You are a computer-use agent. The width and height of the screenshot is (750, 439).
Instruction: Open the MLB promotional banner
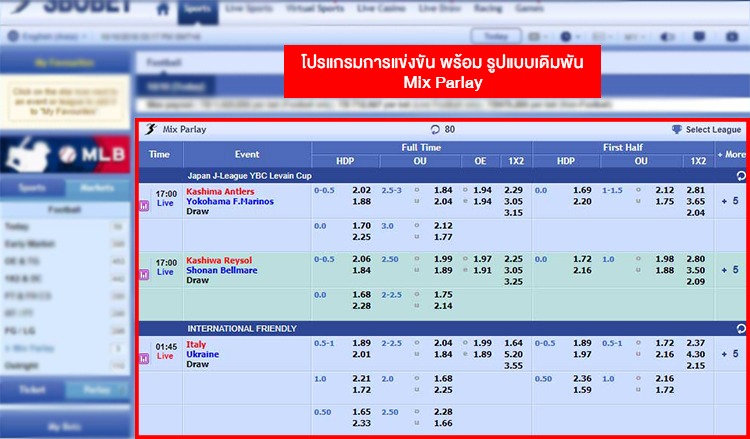65,154
